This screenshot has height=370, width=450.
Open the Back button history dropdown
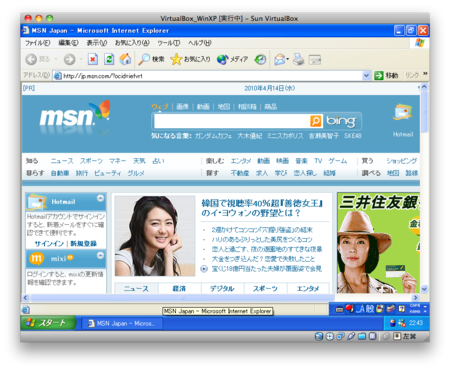click(56, 59)
